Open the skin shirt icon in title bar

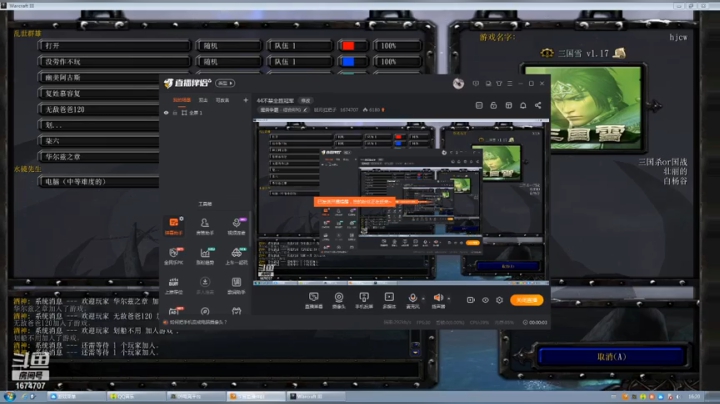pos(499,84)
